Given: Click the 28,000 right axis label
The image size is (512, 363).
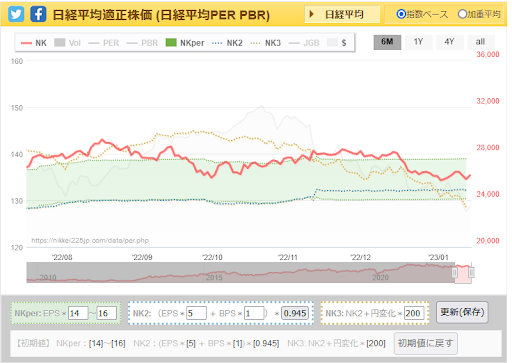Looking at the screenshot, I should 488,147.
